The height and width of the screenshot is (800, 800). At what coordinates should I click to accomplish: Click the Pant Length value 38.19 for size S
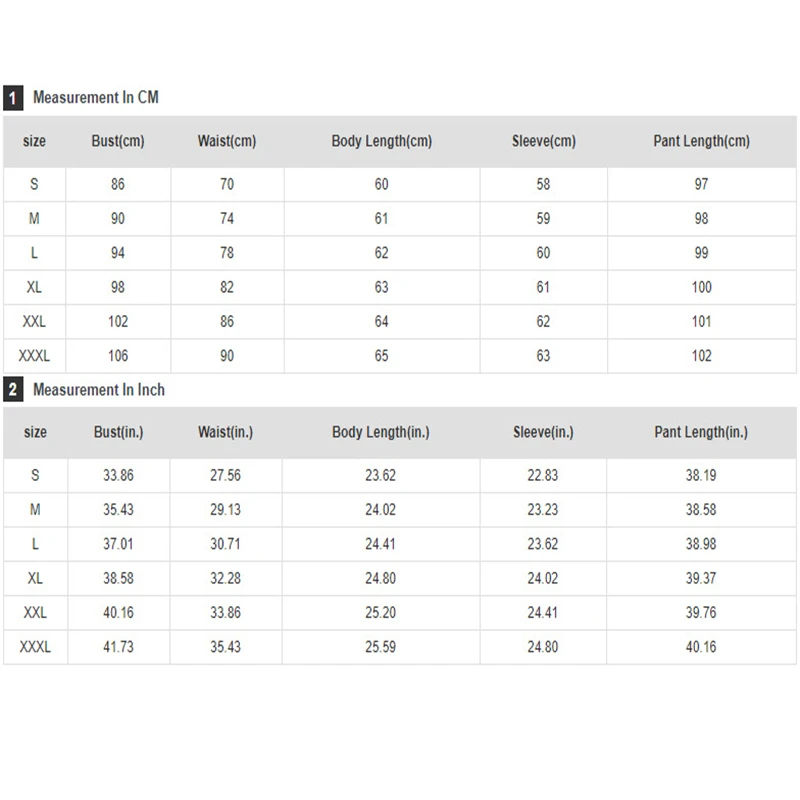701,476
